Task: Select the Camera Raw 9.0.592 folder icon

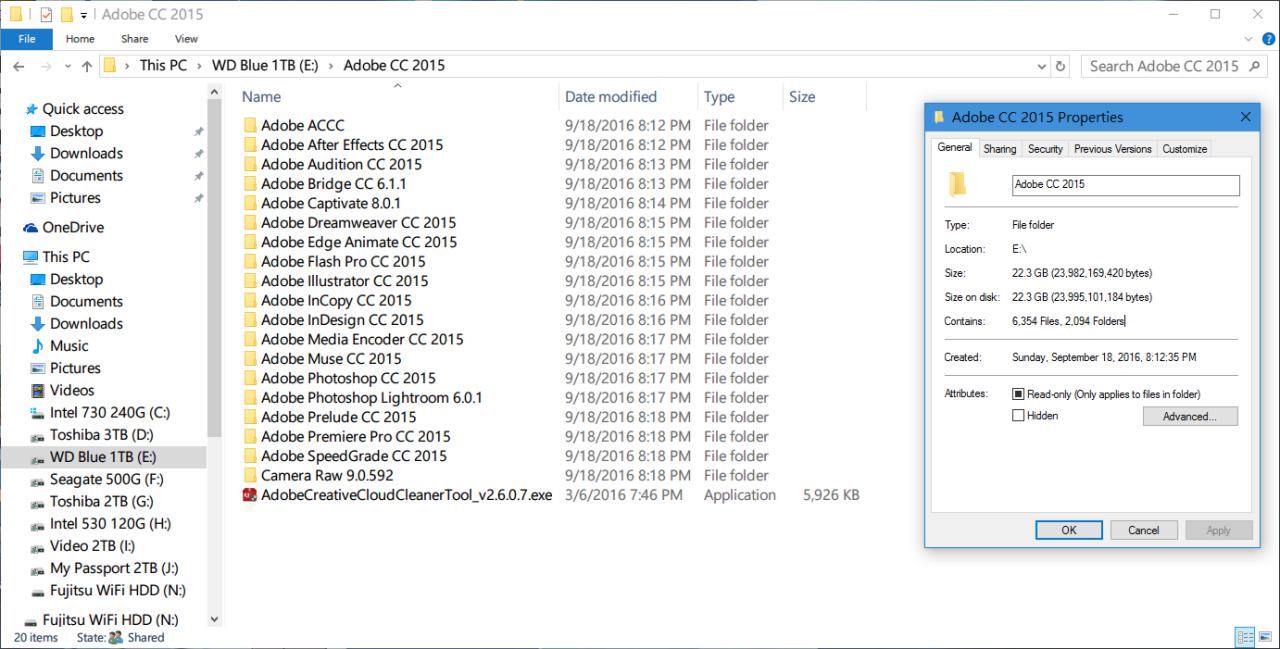Action: (250, 476)
